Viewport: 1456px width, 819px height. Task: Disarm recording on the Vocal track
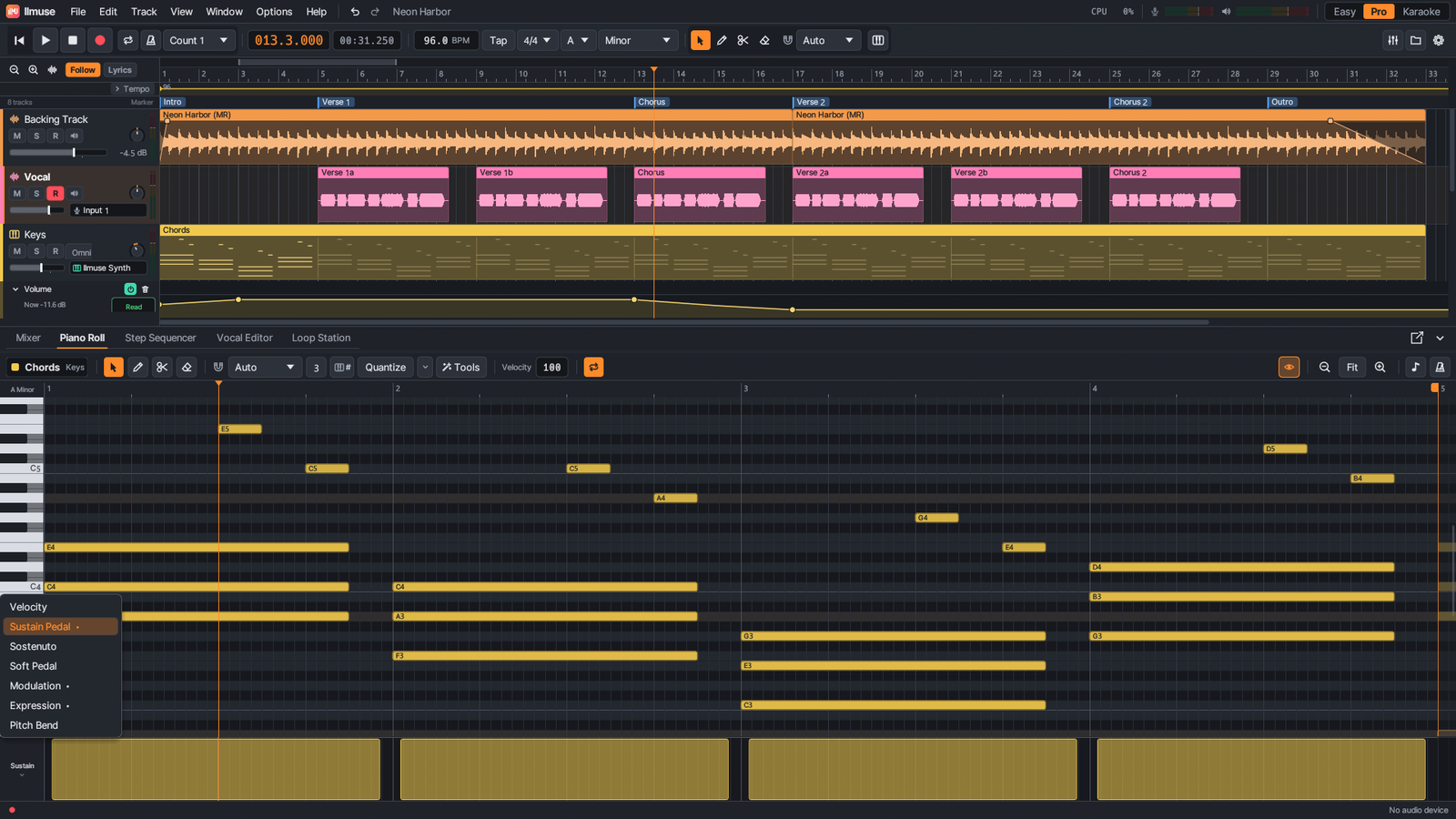(56, 194)
